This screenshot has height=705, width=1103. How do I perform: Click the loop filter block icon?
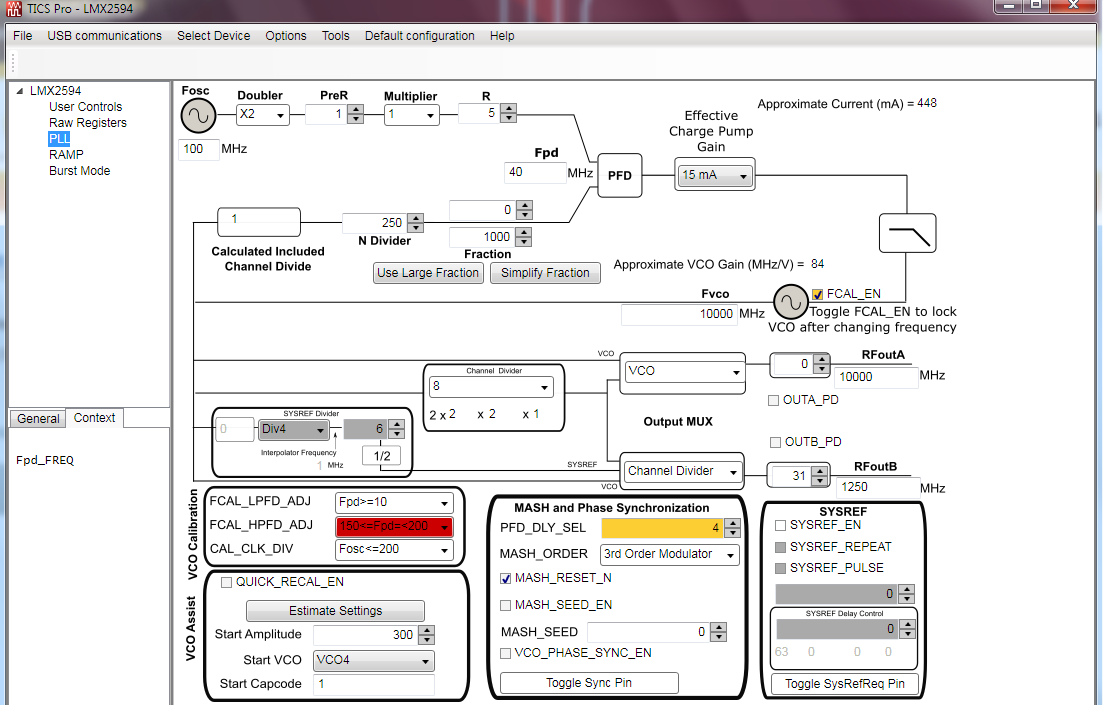tap(907, 233)
